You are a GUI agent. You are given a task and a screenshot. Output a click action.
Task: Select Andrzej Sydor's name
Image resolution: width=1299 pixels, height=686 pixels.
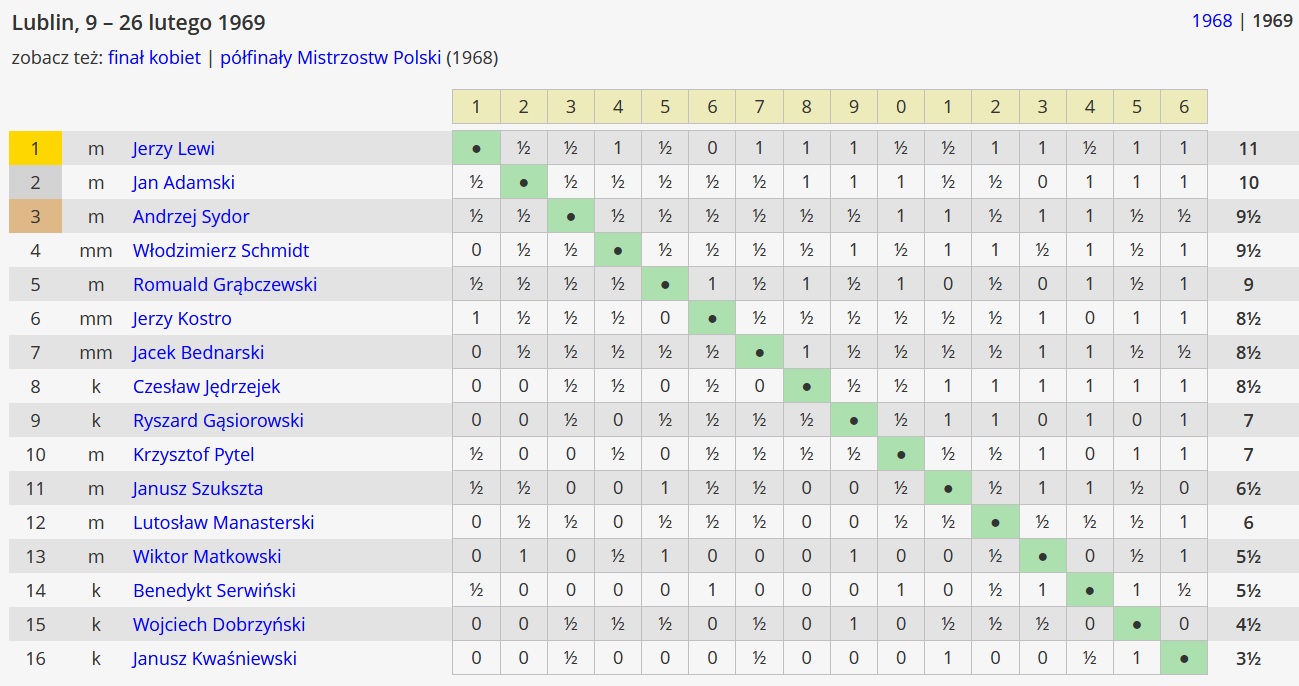(191, 217)
